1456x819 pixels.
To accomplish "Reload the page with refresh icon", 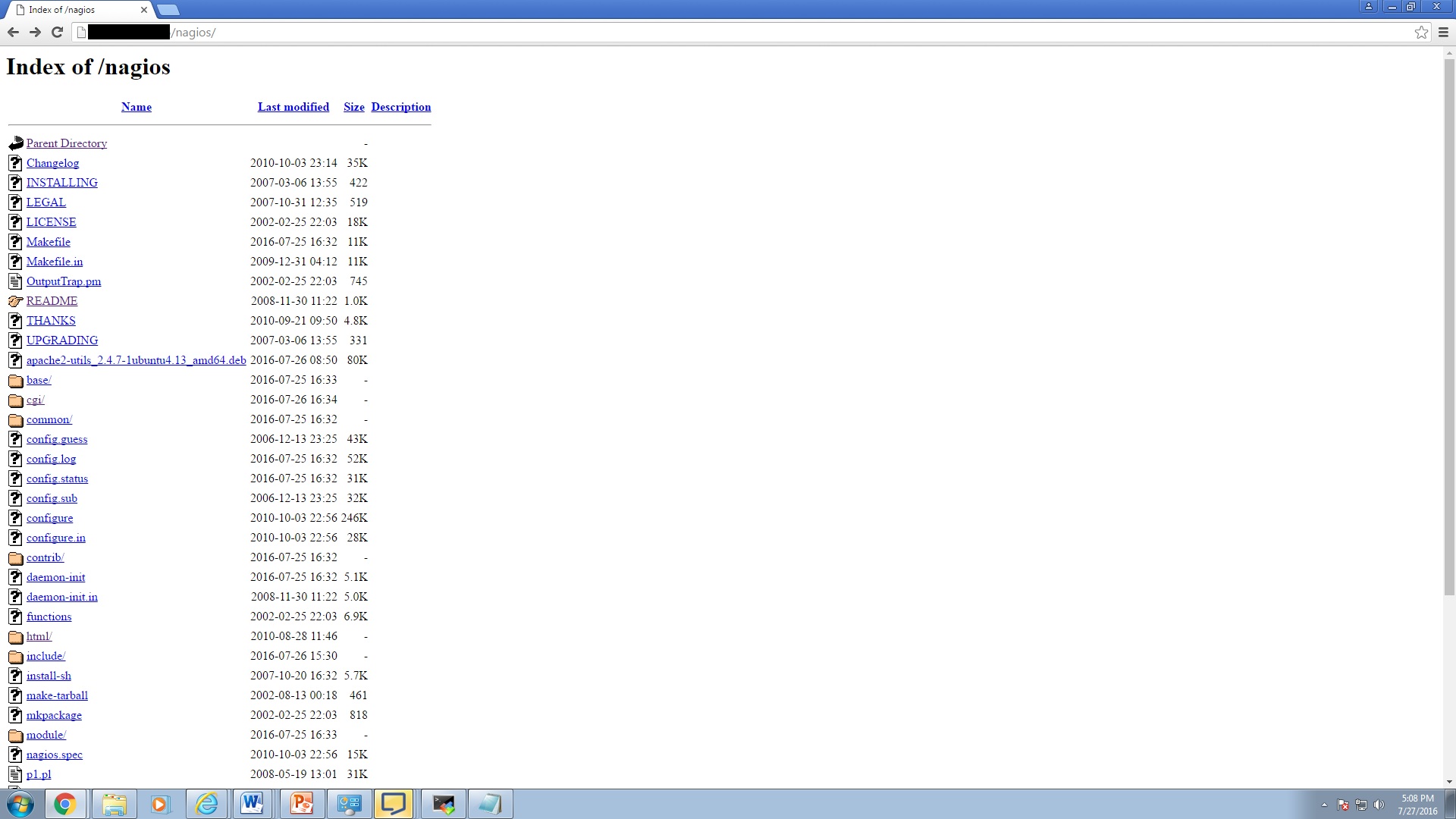I will pyautogui.click(x=57, y=32).
